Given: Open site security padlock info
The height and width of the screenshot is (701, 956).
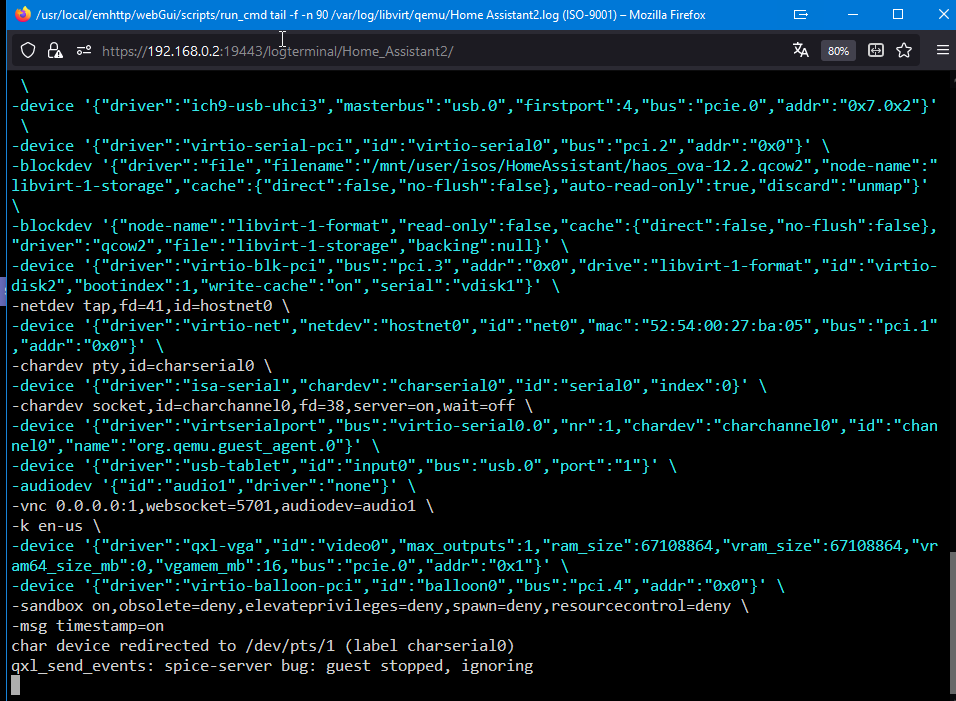Looking at the screenshot, I should click(55, 51).
